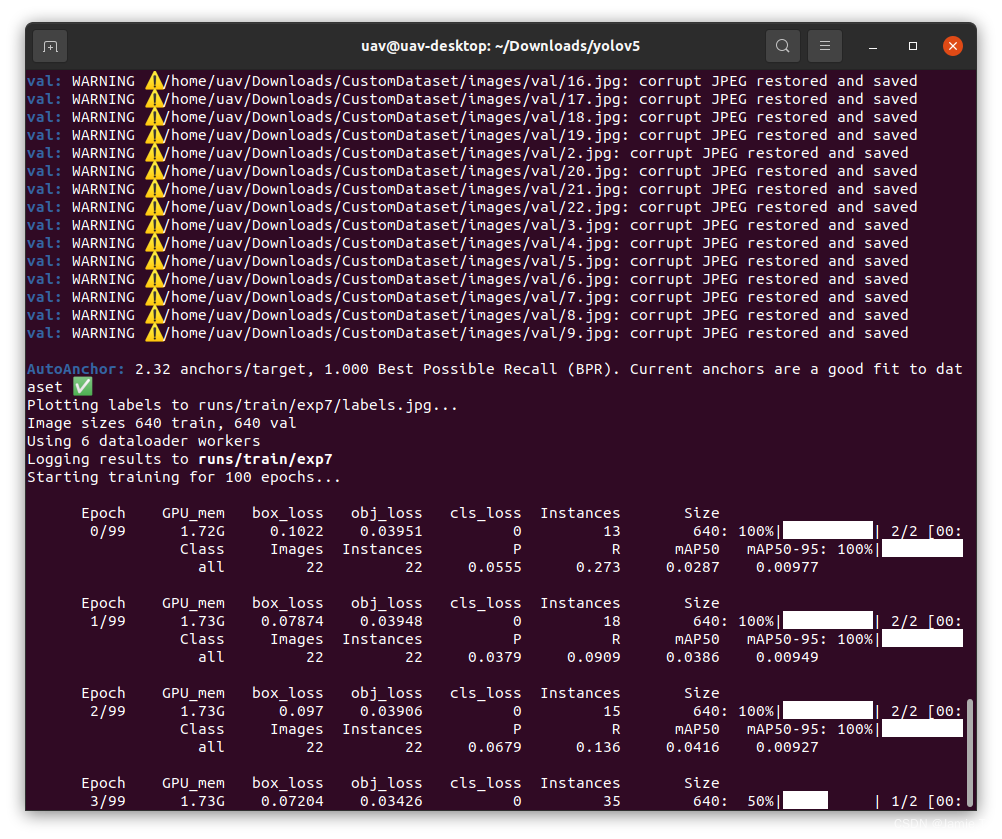Click recall value 0.136
The image size is (1002, 839).
[598, 748]
